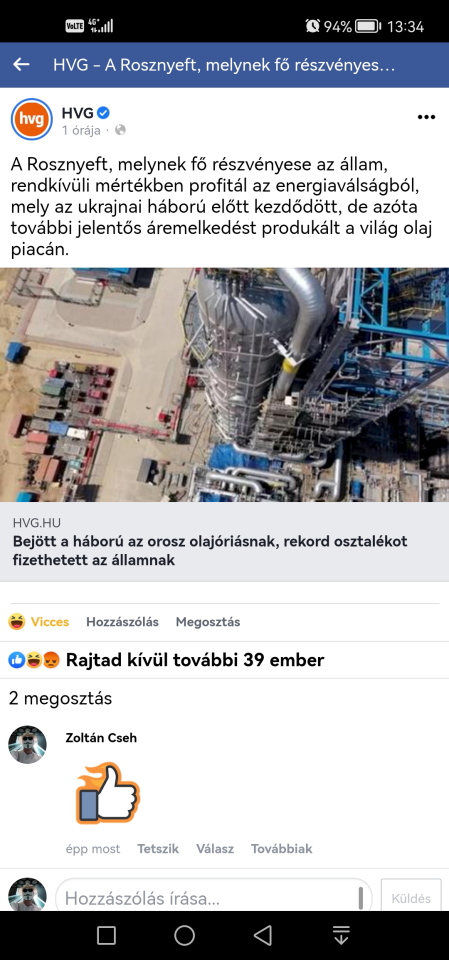View the 2 megosztás shares
This screenshot has width=449, height=960.
click(x=61, y=699)
